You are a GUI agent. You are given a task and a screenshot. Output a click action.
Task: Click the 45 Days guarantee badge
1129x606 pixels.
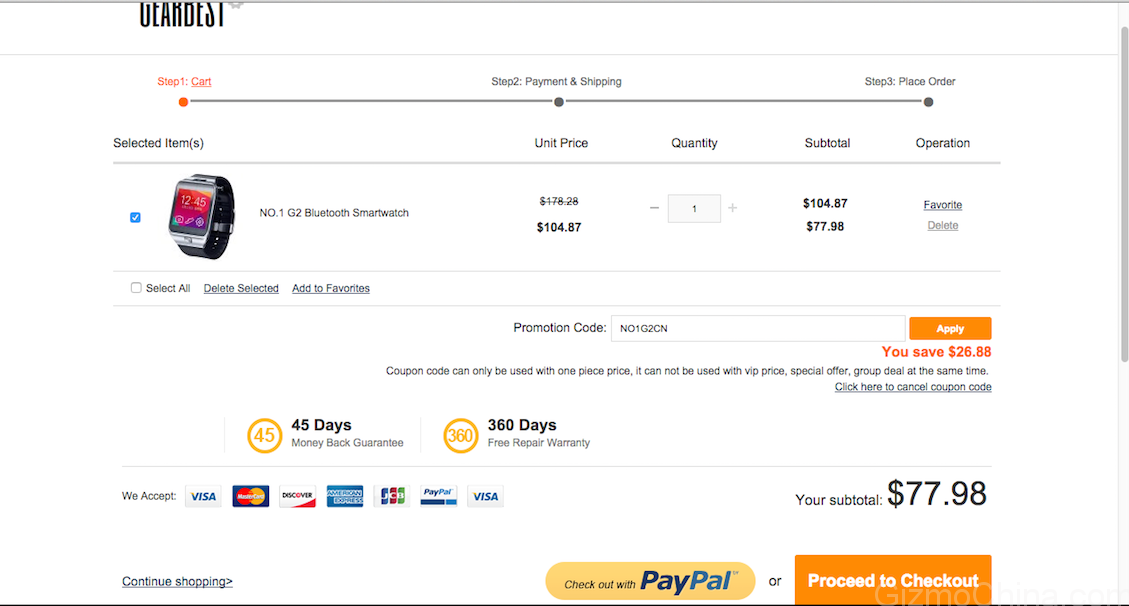[264, 435]
